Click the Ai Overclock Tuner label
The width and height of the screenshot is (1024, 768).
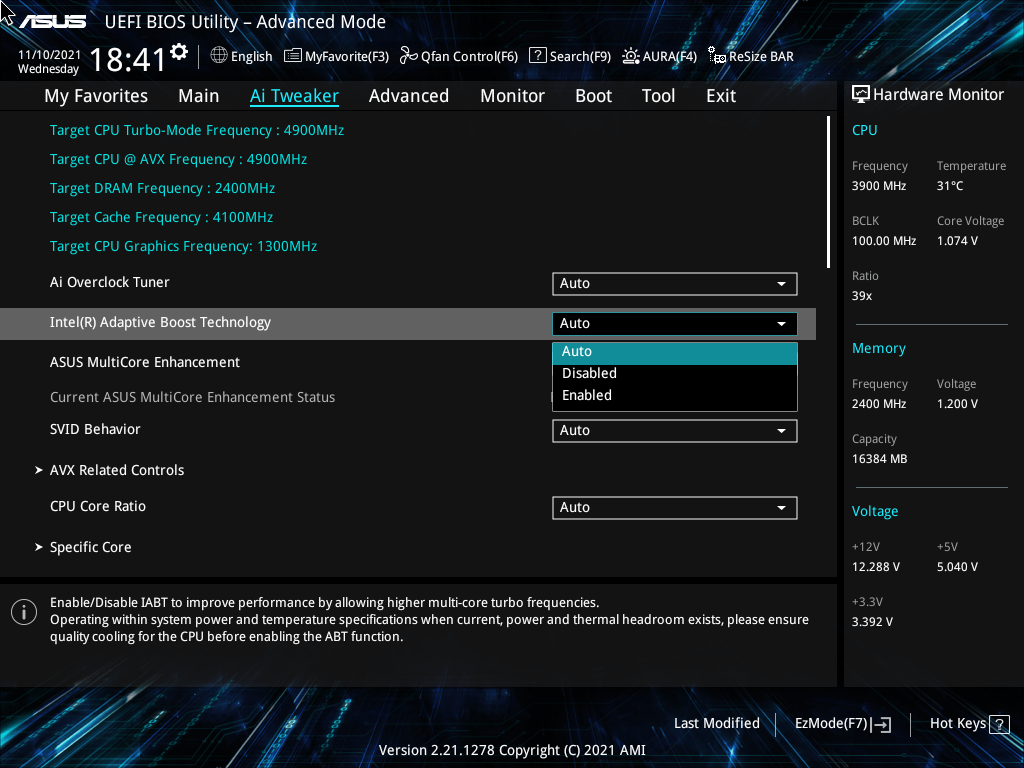tap(109, 283)
